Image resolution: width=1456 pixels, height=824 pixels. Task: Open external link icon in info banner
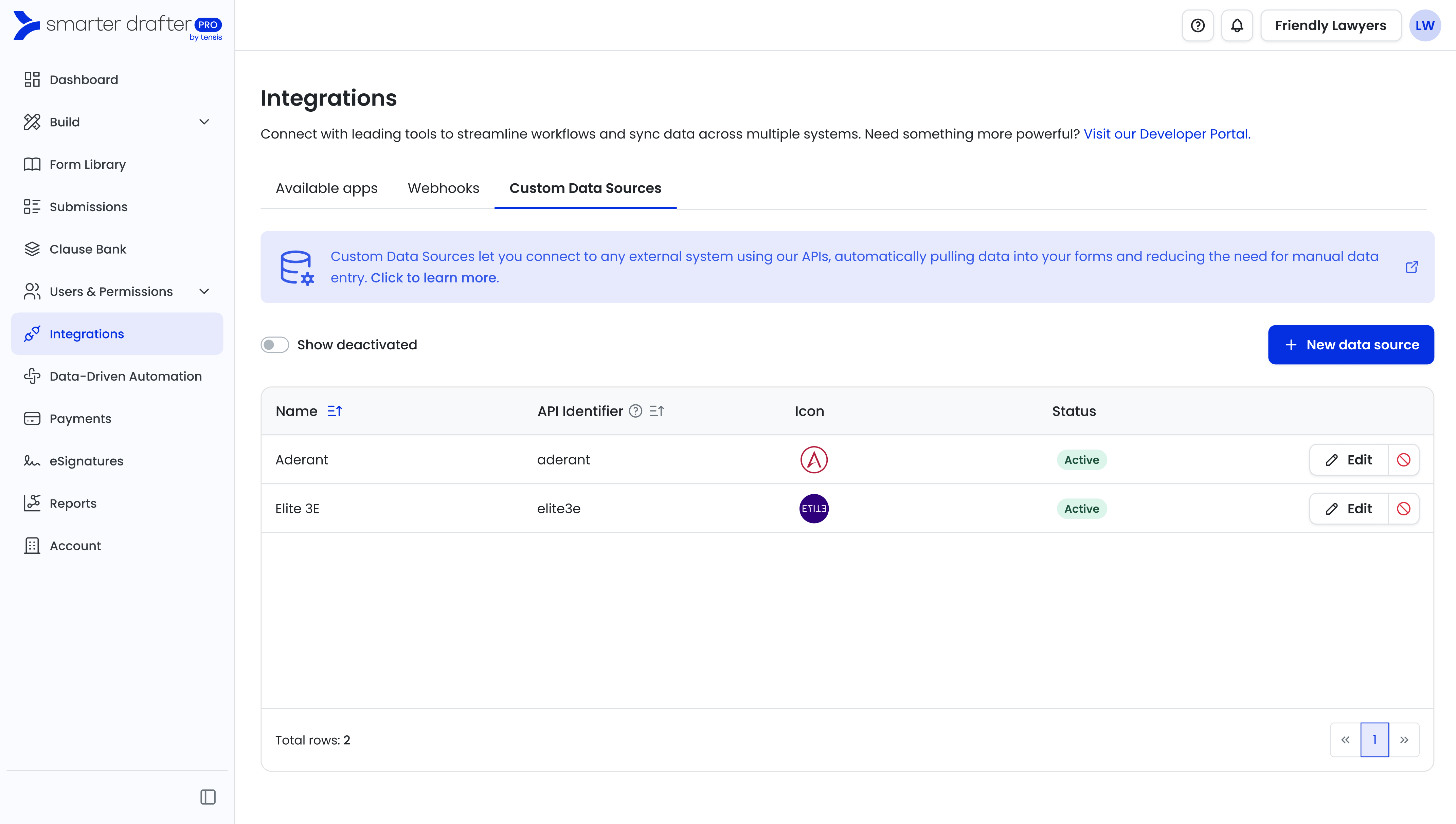[1412, 267]
